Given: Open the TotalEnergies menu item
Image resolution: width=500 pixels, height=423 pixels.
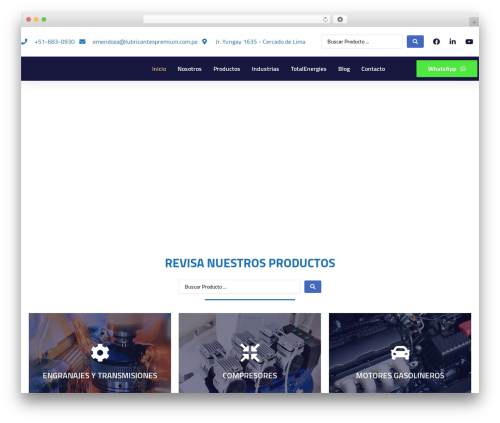Looking at the screenshot, I should 308,69.
